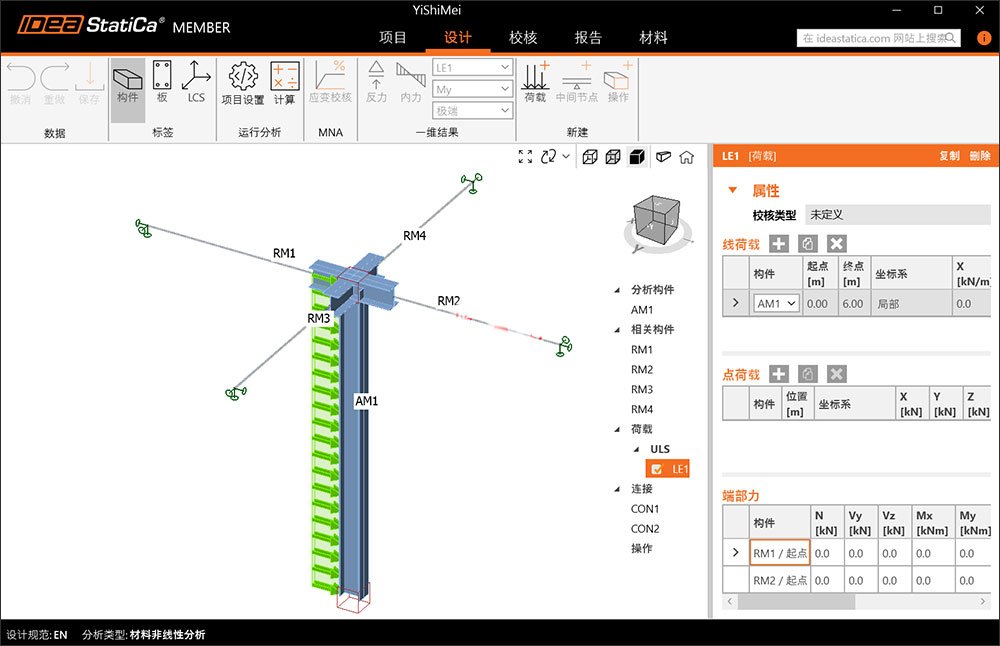
Task: Delete the selected 线荷载 line load
Action: [x=837, y=244]
